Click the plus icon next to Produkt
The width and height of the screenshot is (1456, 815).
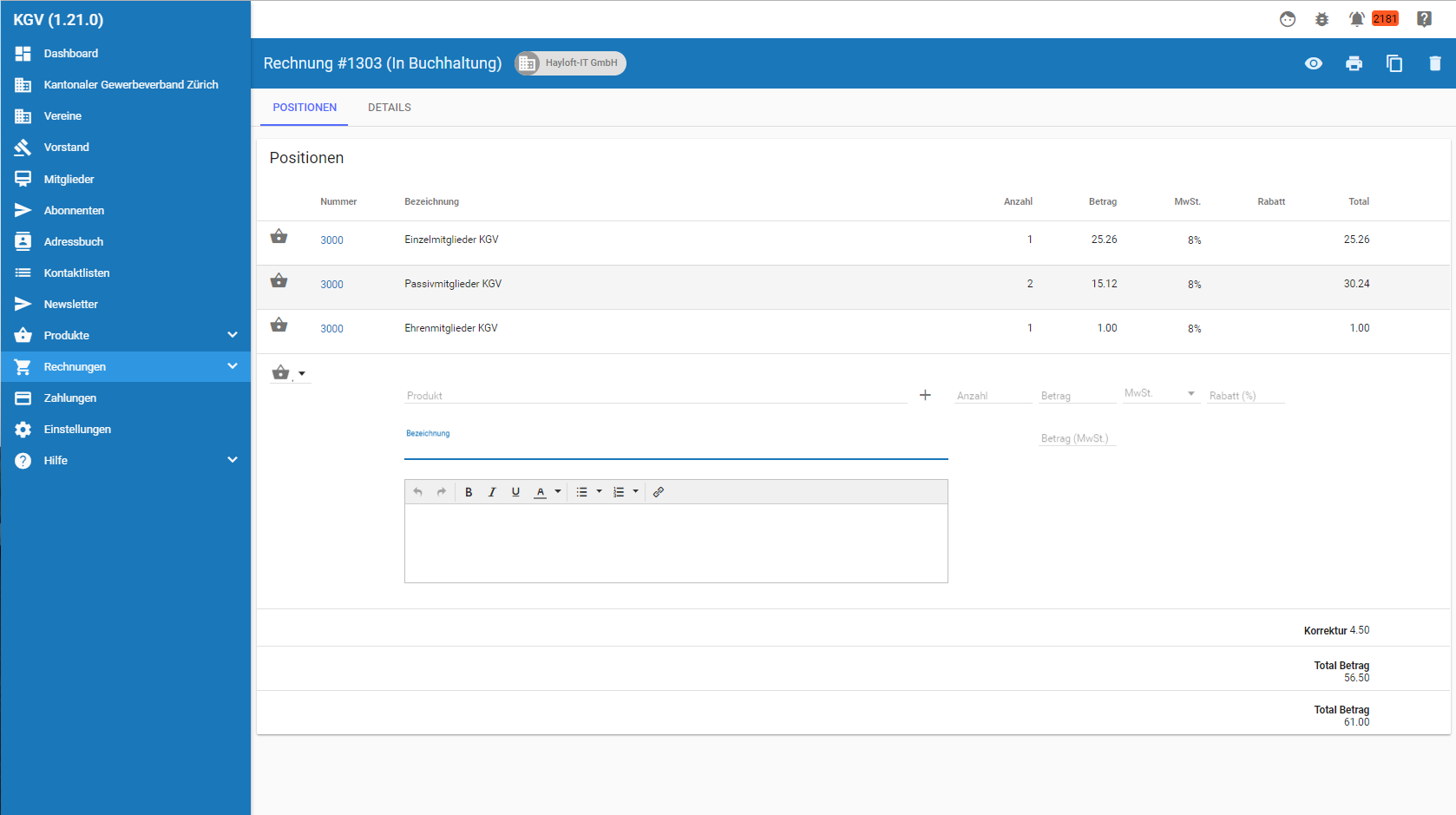point(925,395)
